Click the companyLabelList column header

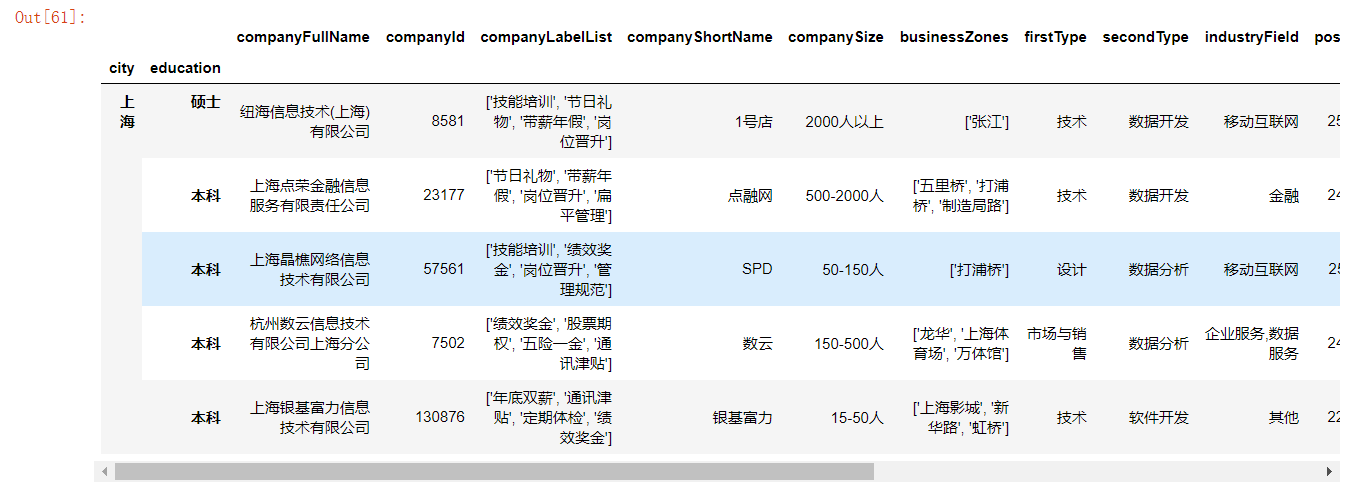click(x=546, y=37)
